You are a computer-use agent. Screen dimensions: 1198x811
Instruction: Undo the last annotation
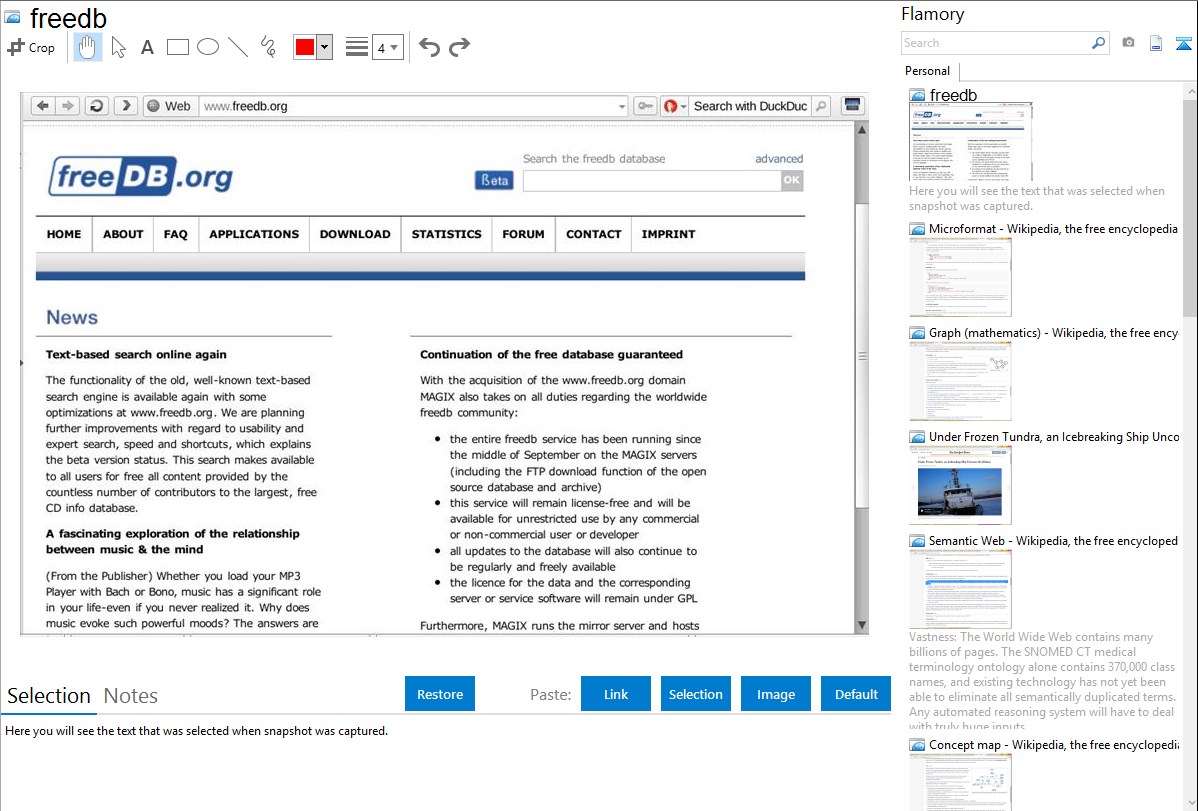(429, 47)
